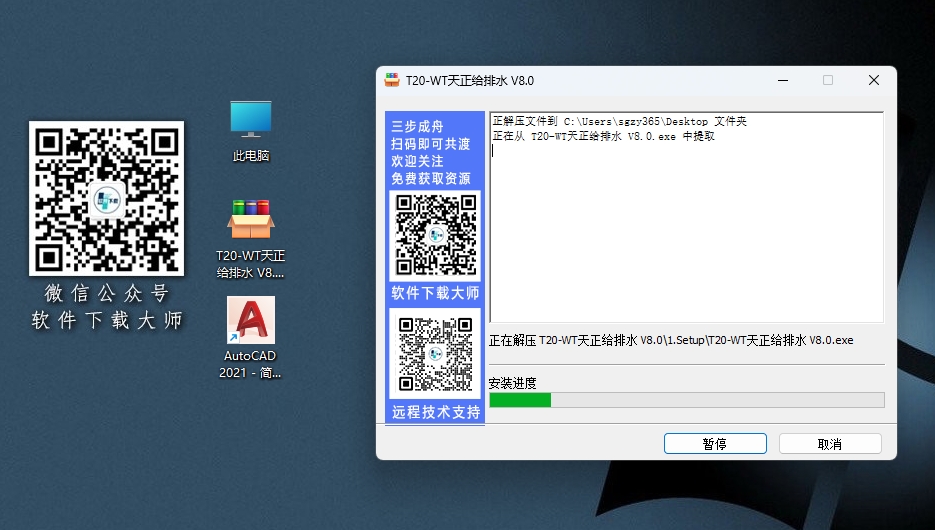Screen dimensions: 935x530
Task: Click the 远程技术支持 label in installer sidebar
Action: tap(436, 412)
